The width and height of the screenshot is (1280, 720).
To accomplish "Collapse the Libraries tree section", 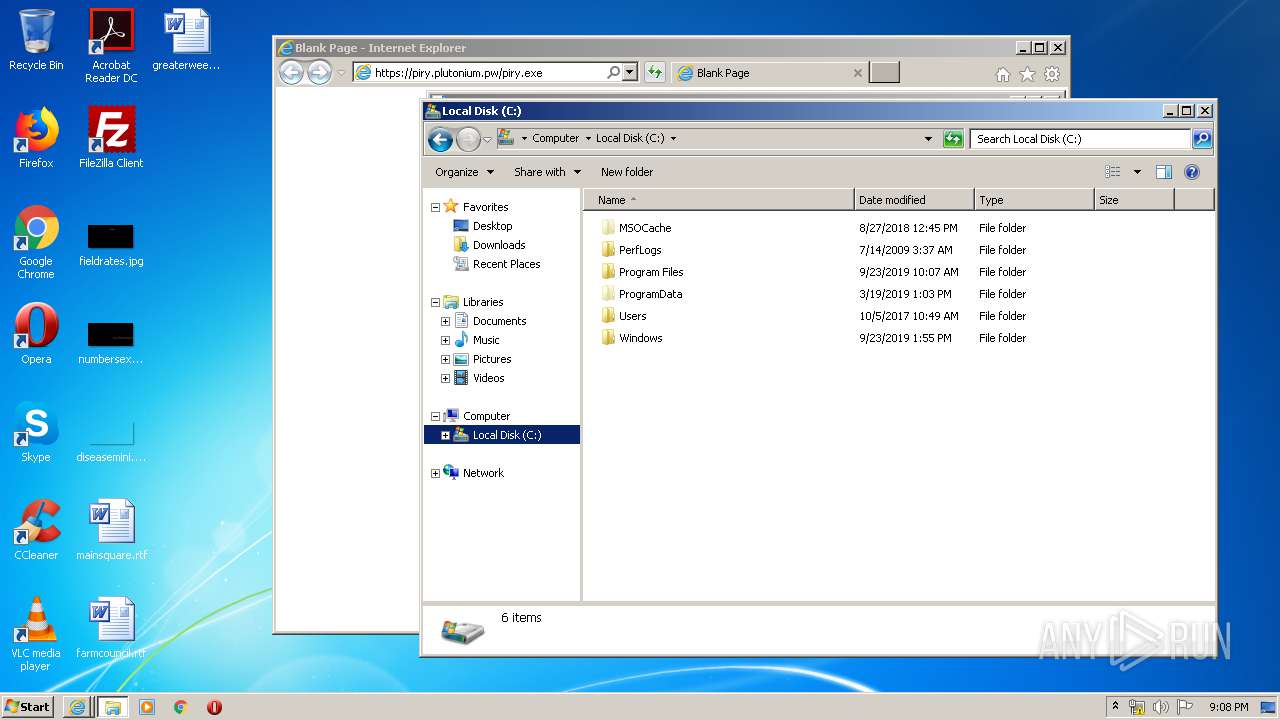I will tap(435, 302).
